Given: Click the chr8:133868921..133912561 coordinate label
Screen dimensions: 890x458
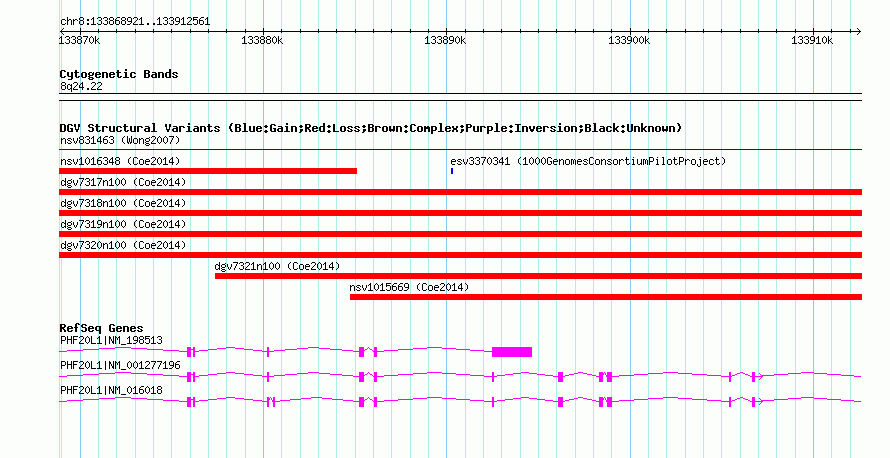Looking at the screenshot, I should 135,22.
